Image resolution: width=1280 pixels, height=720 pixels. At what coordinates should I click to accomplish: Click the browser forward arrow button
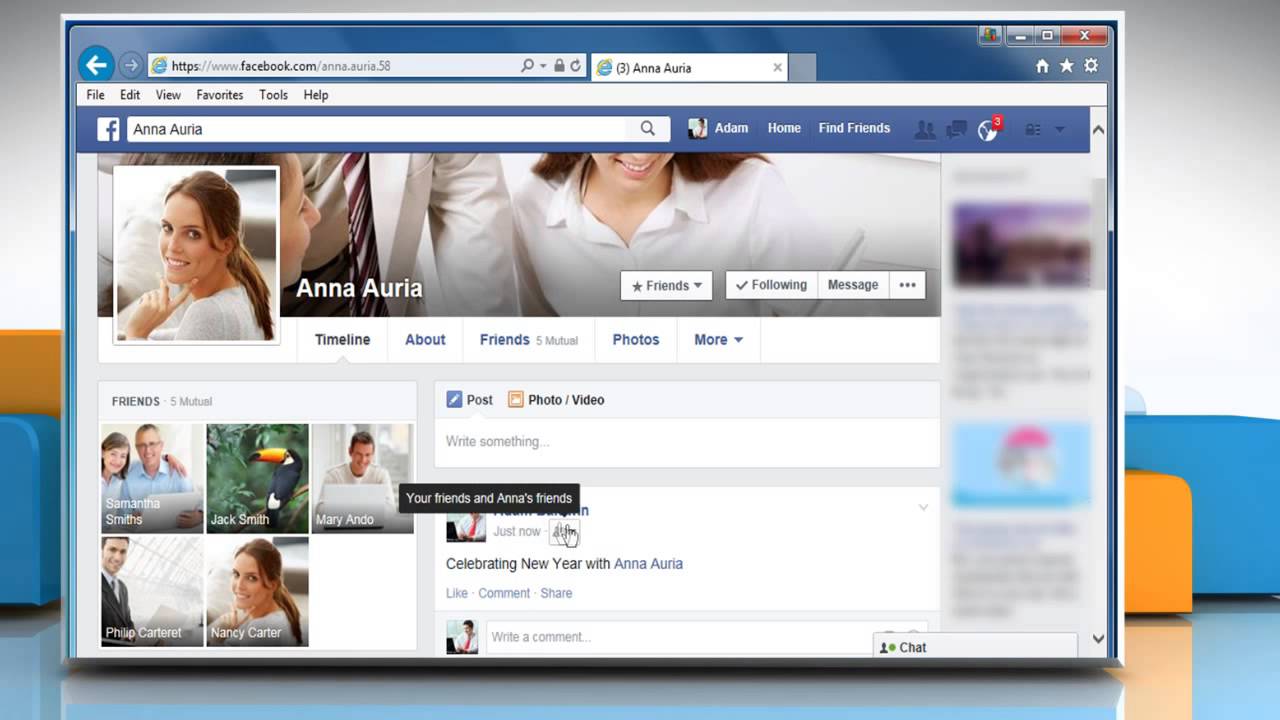(131, 66)
